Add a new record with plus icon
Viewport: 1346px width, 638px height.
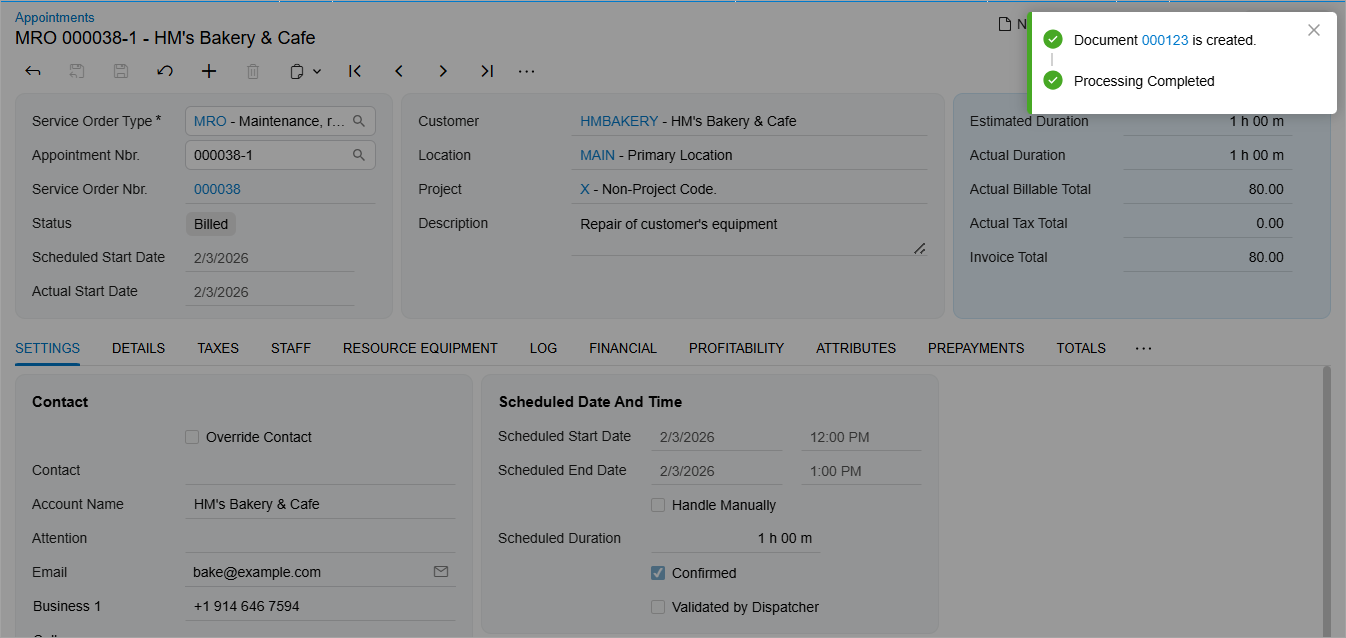[209, 71]
